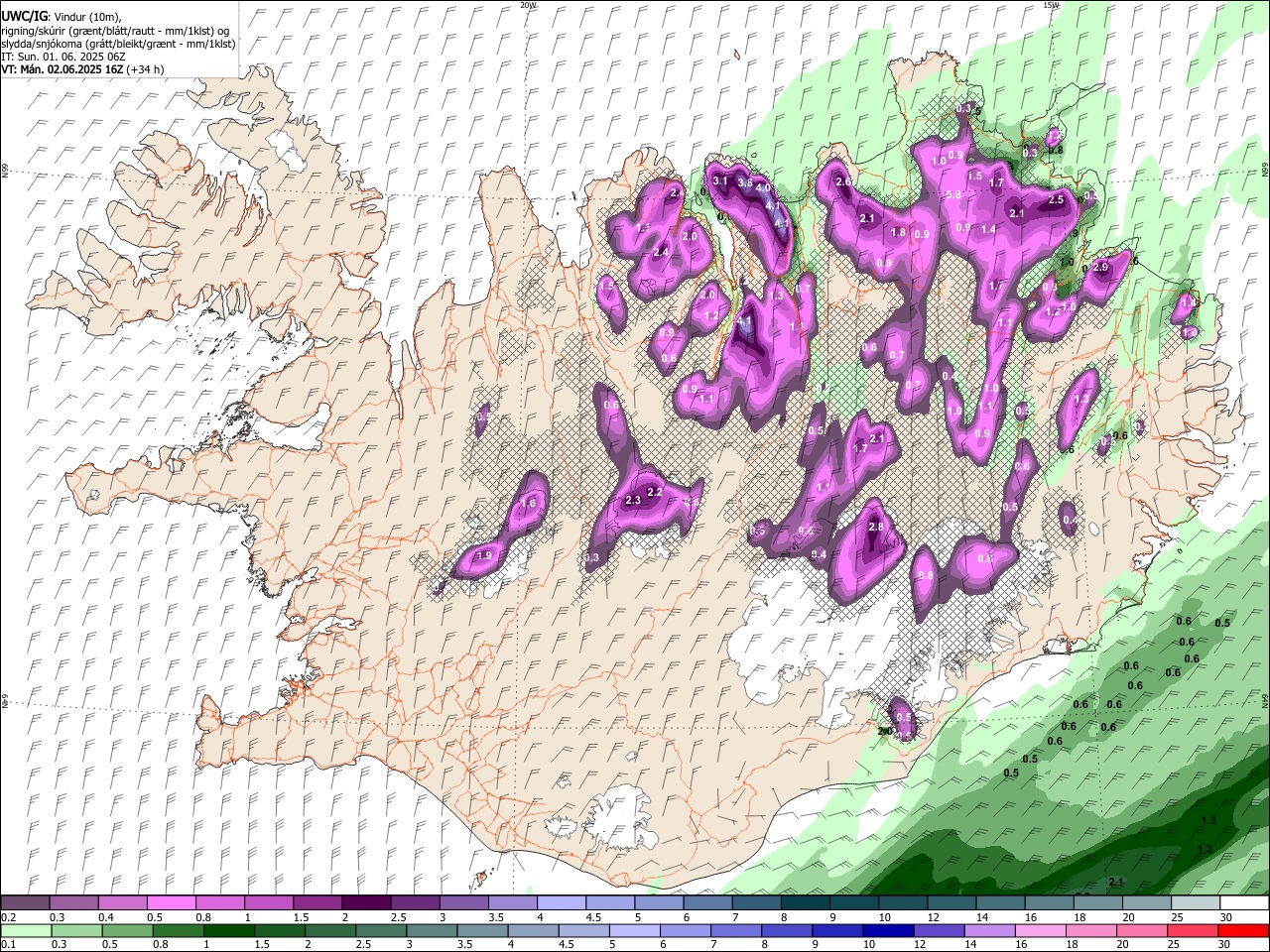Click the 'Vindur (10m)' header text
The height and width of the screenshot is (952, 1270).
pos(87,17)
